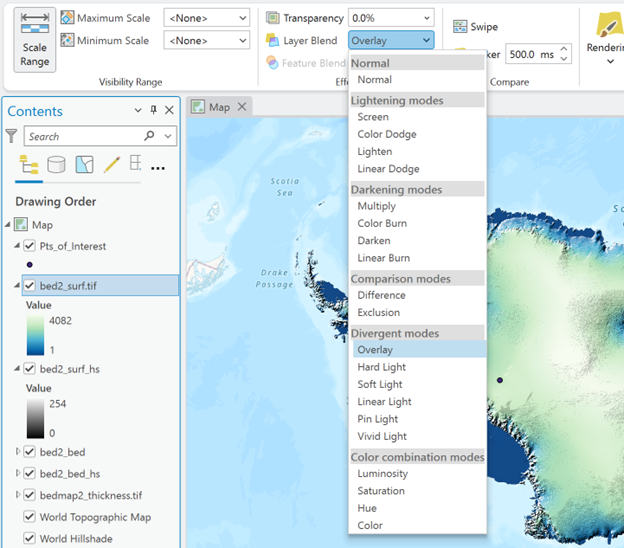Toggle bed2_bed_hs layer visibility
The image size is (624, 548).
tap(29, 473)
